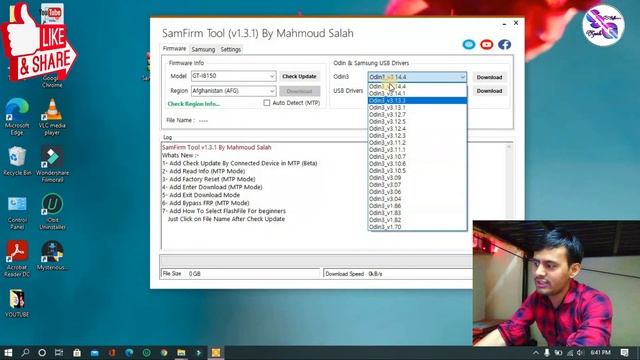640x360 pixels.
Task: Open notification center in taskbar
Action: pyautogui.click(x=624, y=353)
